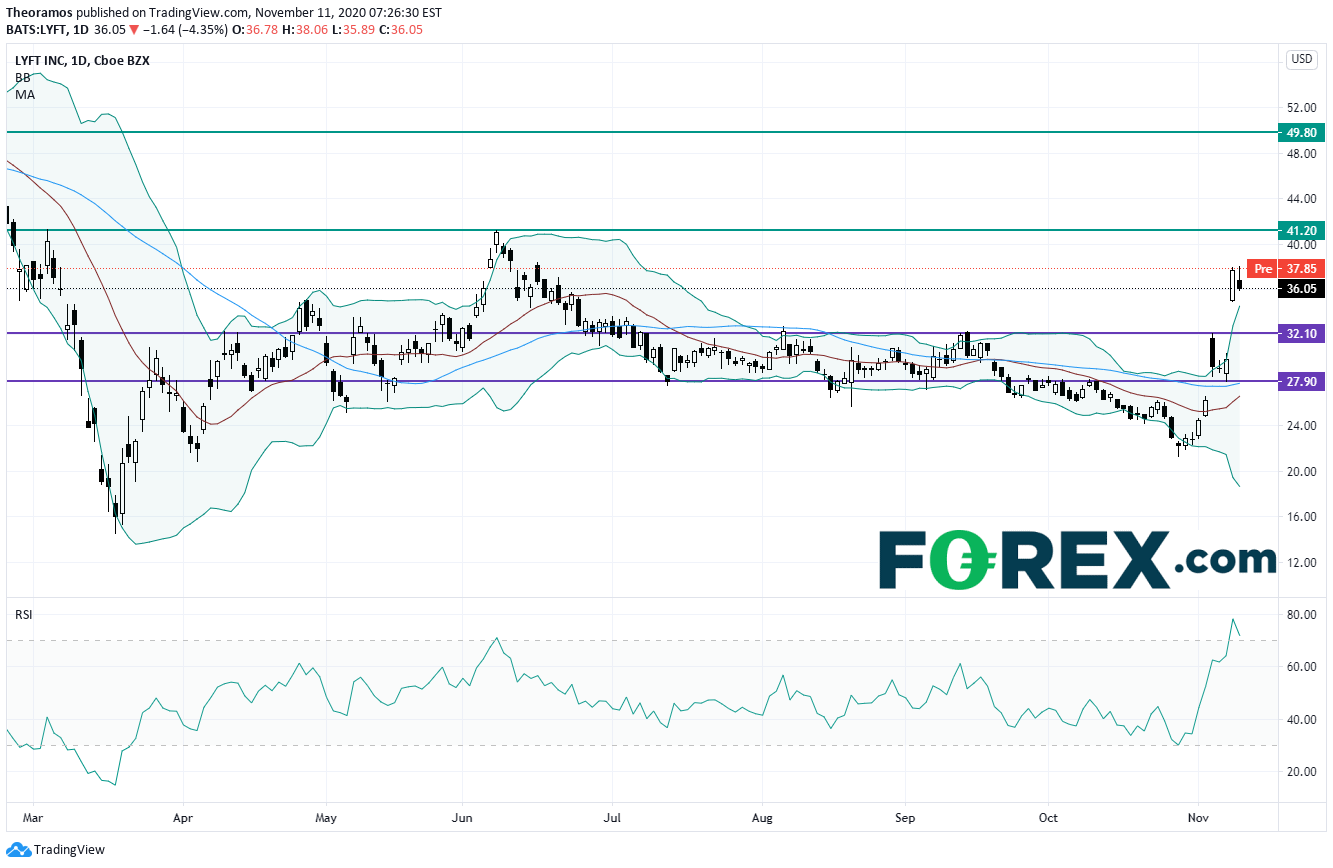
Task: Click the Jun label on time axis
Action: click(x=462, y=816)
